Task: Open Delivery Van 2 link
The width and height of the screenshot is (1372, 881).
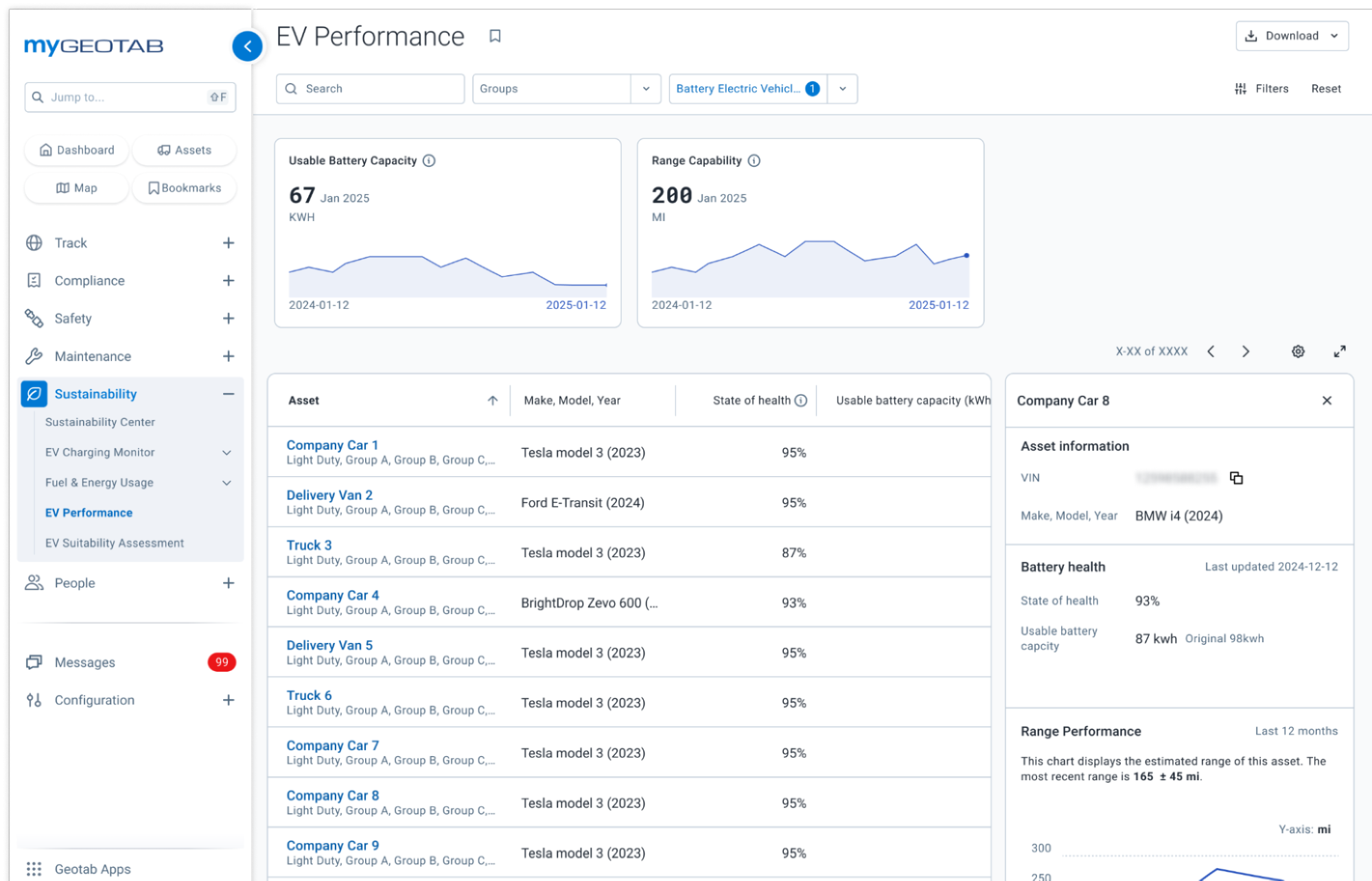Action: 329,495
